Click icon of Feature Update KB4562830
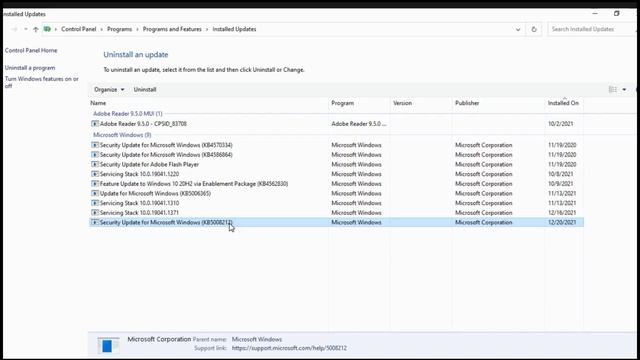 point(95,184)
